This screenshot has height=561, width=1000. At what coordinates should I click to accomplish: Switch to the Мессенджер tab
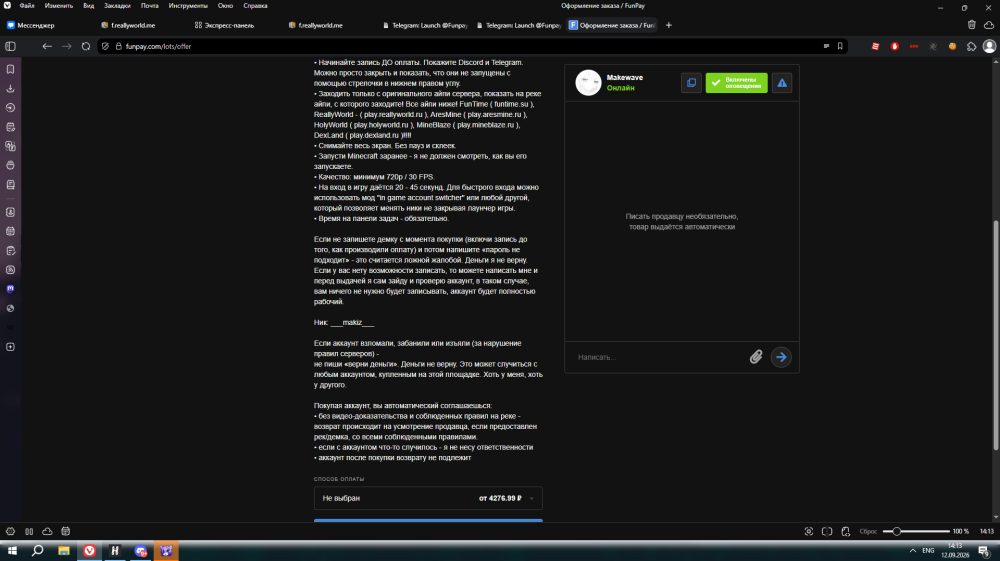(47, 26)
